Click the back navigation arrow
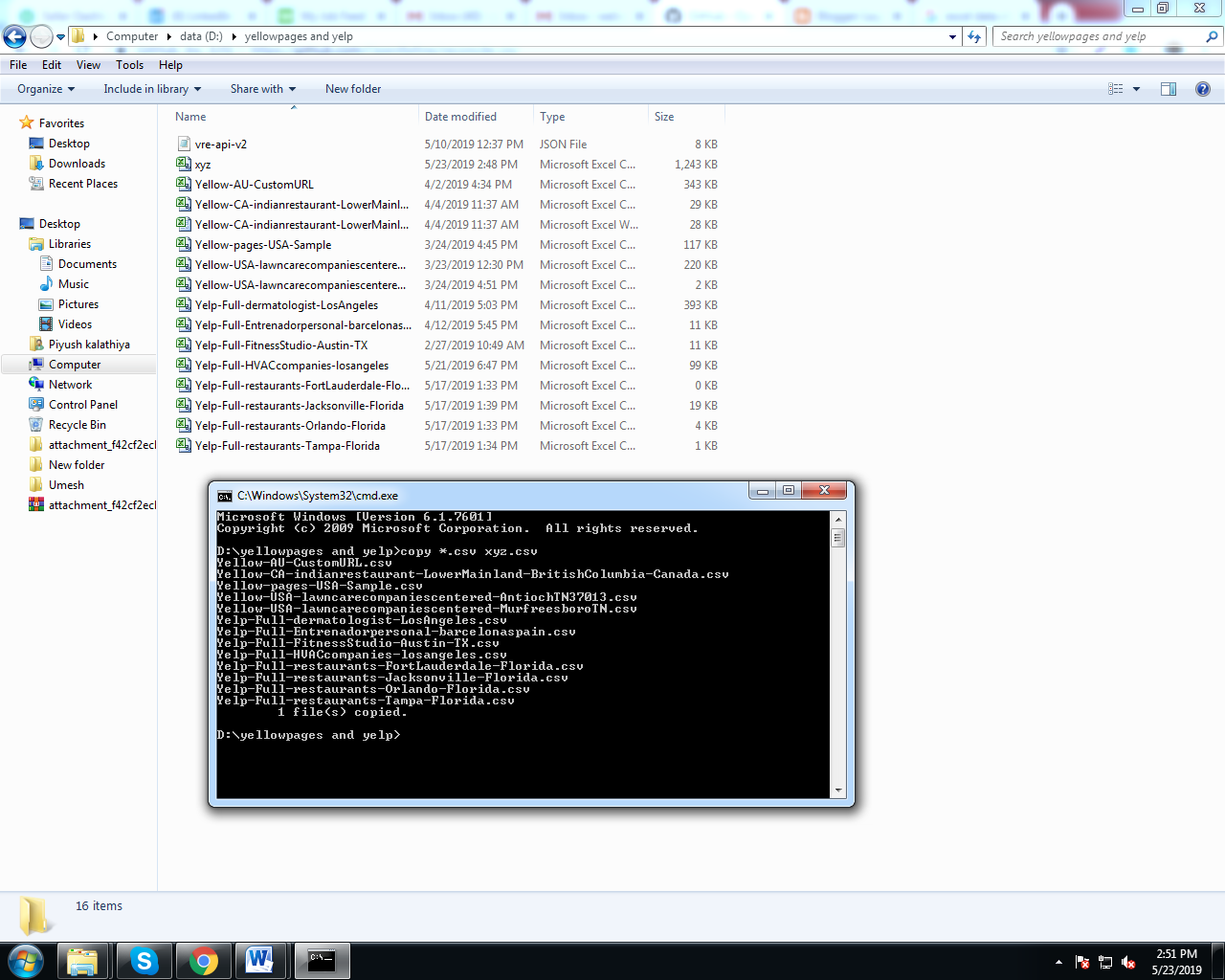Screen dimensions: 1225x980 pos(14,35)
